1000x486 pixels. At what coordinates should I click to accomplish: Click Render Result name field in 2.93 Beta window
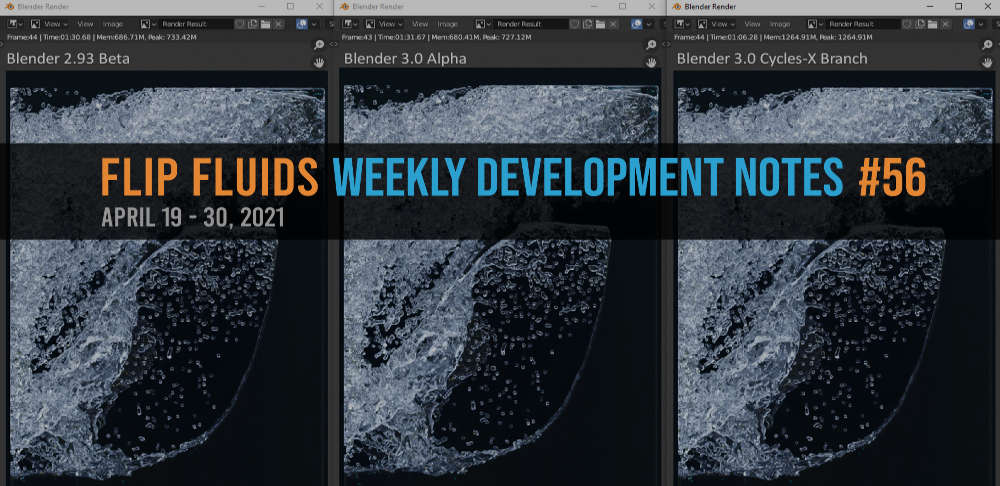(x=196, y=24)
